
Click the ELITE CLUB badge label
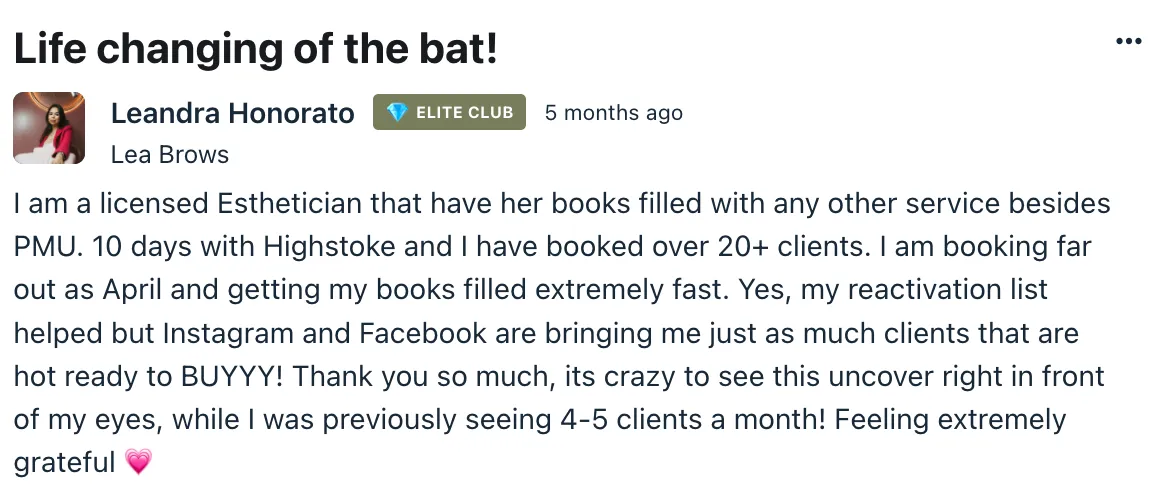coord(450,112)
